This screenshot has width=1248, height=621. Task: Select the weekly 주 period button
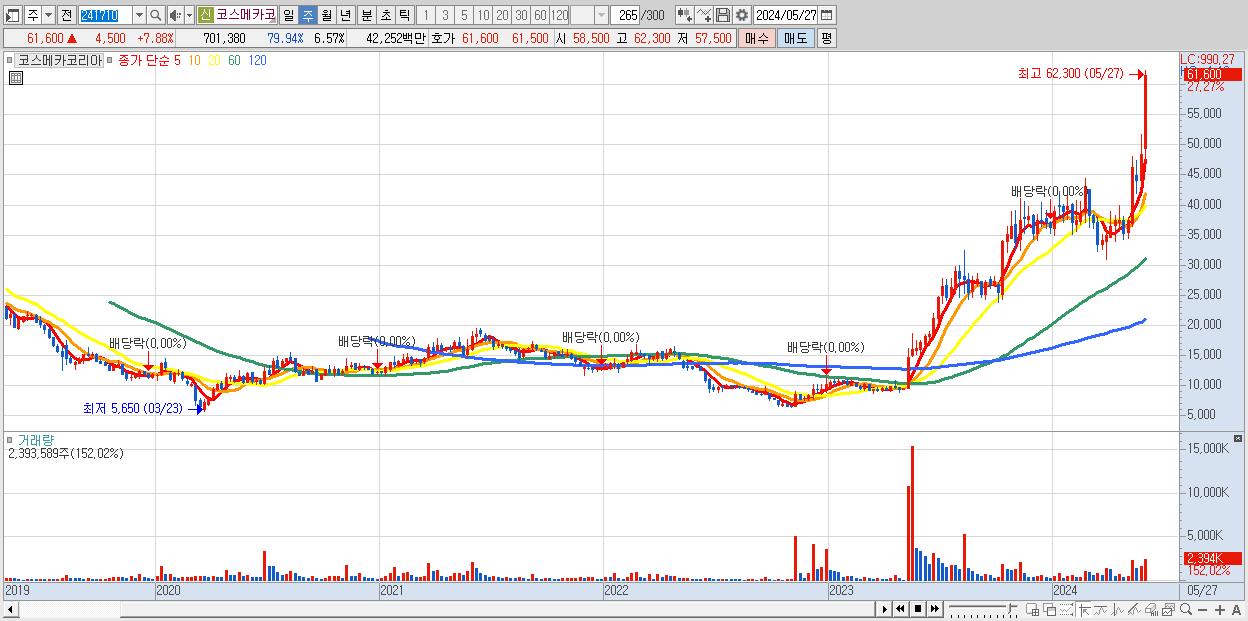307,15
